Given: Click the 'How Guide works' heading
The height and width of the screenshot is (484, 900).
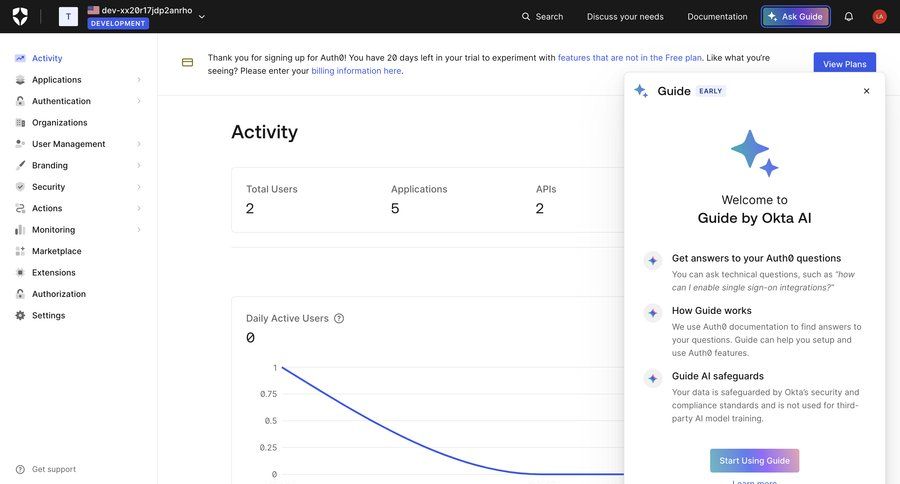Looking at the screenshot, I should pos(712,311).
